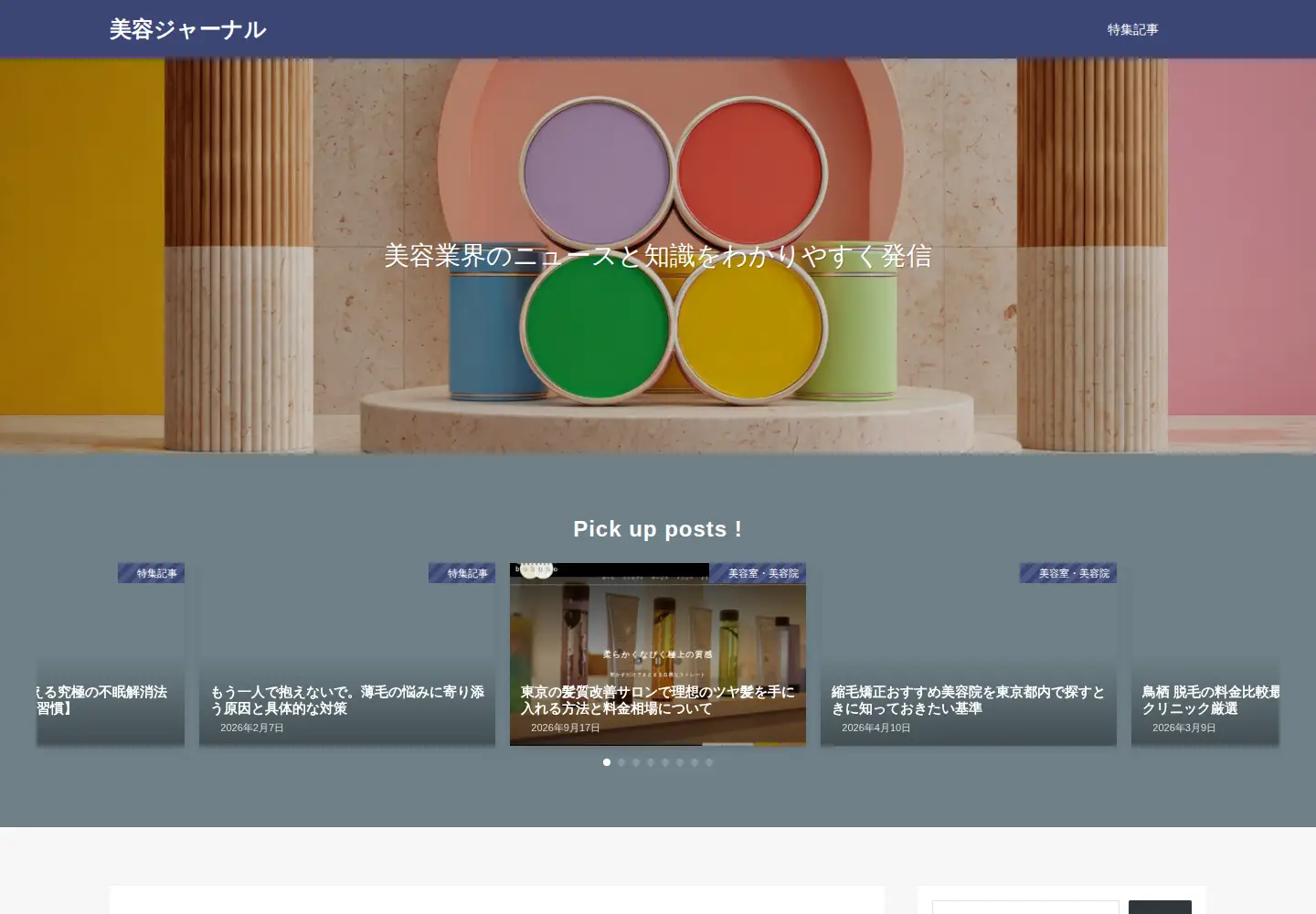Select the first (active) carousel pagination dot
This screenshot has width=1316, height=914.
coord(607,762)
